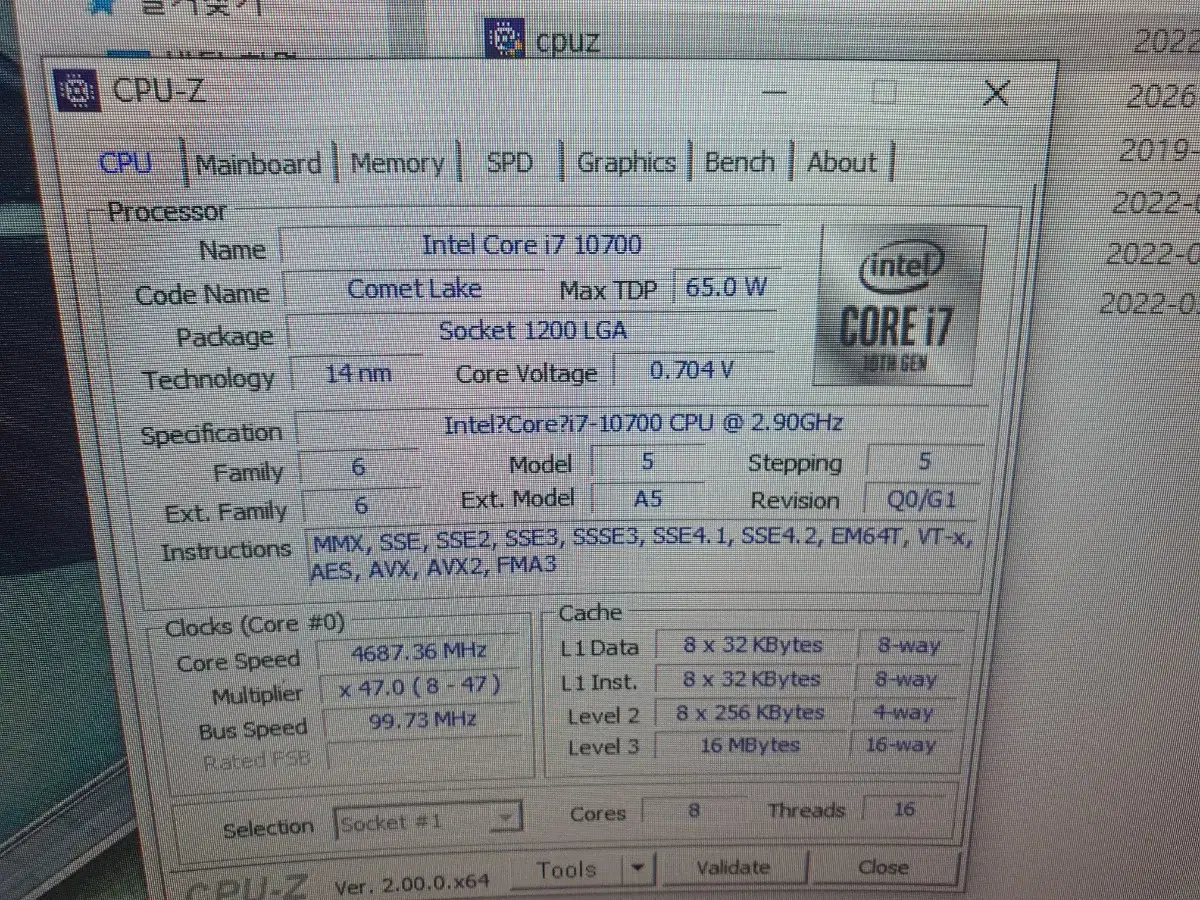This screenshot has height=900, width=1200.
Task: Click the Cores value 8
Action: click(x=694, y=810)
